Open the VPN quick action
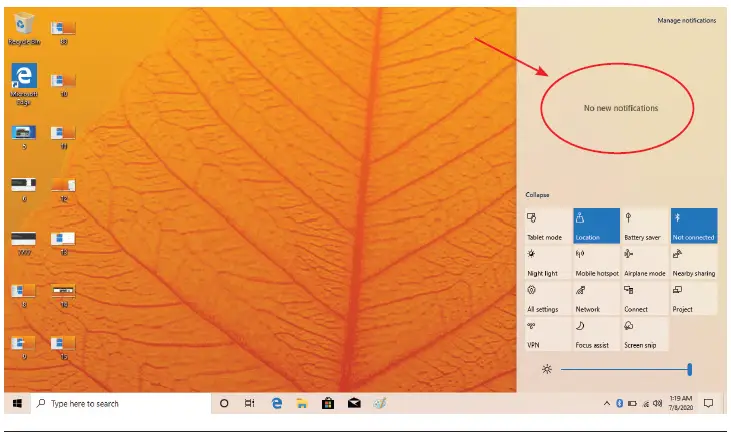Viewport: 731px width, 434px height. tap(548, 334)
